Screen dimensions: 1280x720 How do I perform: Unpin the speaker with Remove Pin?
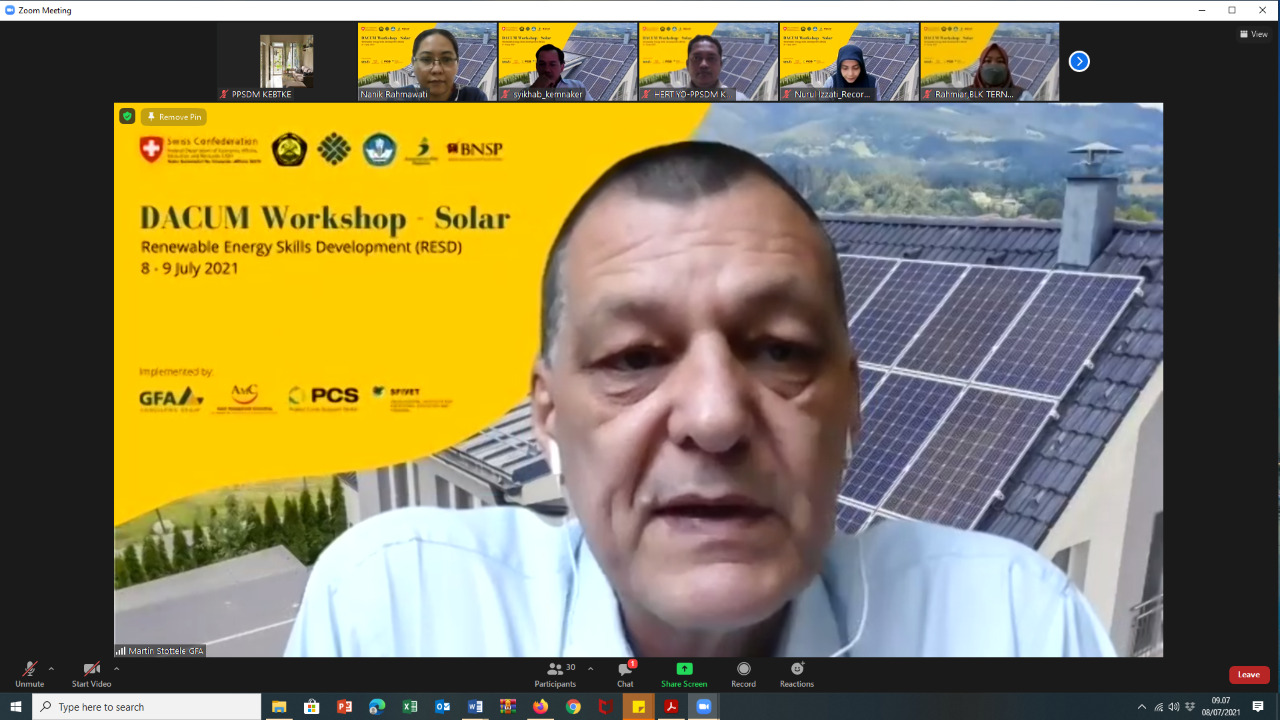click(x=175, y=116)
